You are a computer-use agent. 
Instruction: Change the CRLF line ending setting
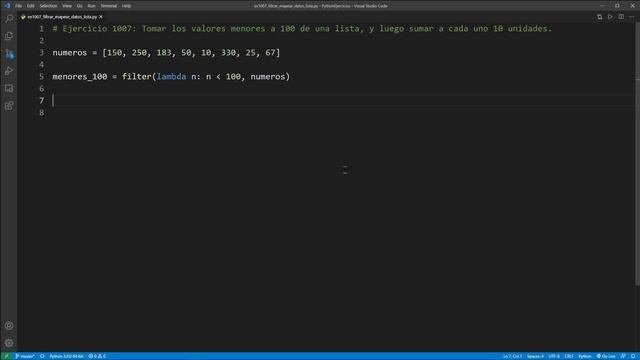click(x=569, y=356)
